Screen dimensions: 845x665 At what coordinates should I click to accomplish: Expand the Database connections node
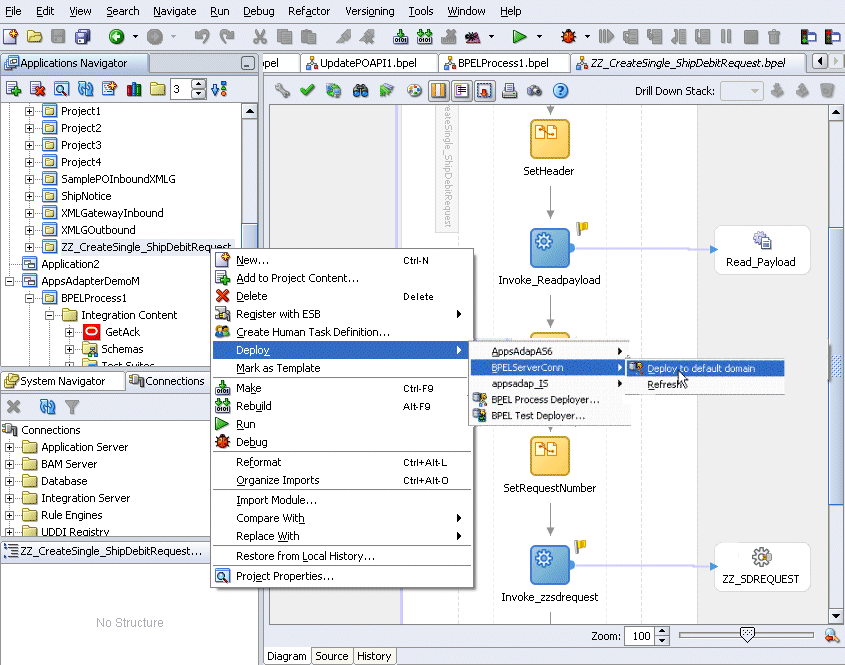tap(9, 481)
